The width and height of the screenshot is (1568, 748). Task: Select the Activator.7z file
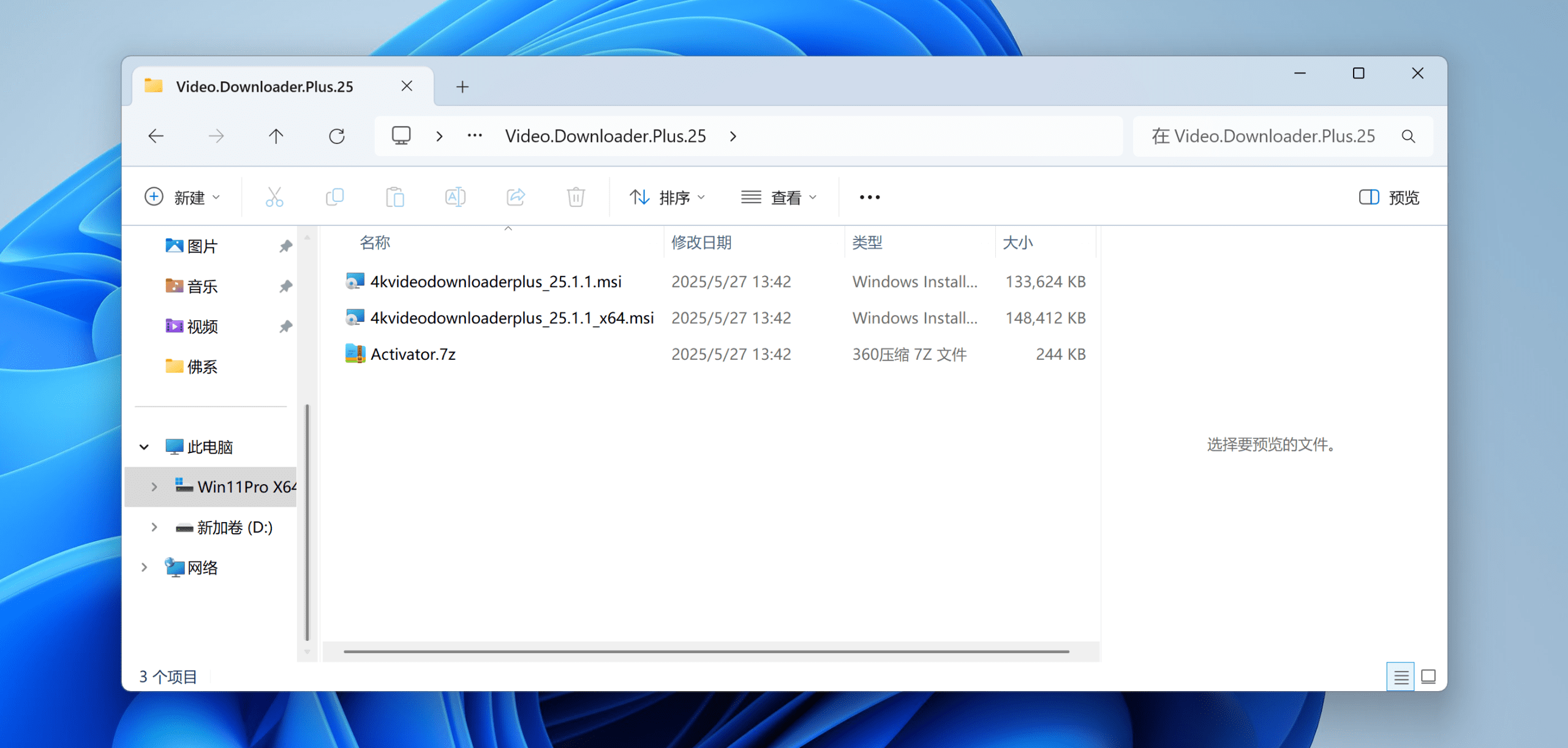(413, 354)
